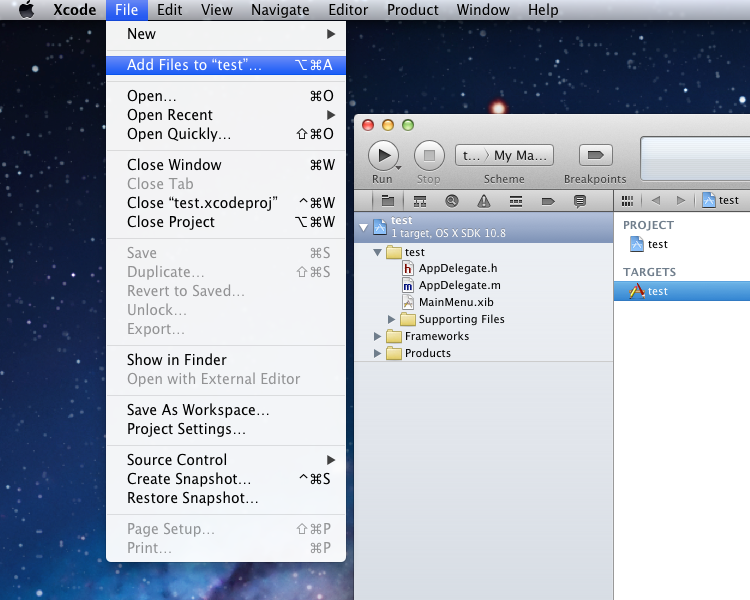Screen dimensions: 750x600
Task: Select the Products folder label
Action: tap(428, 353)
